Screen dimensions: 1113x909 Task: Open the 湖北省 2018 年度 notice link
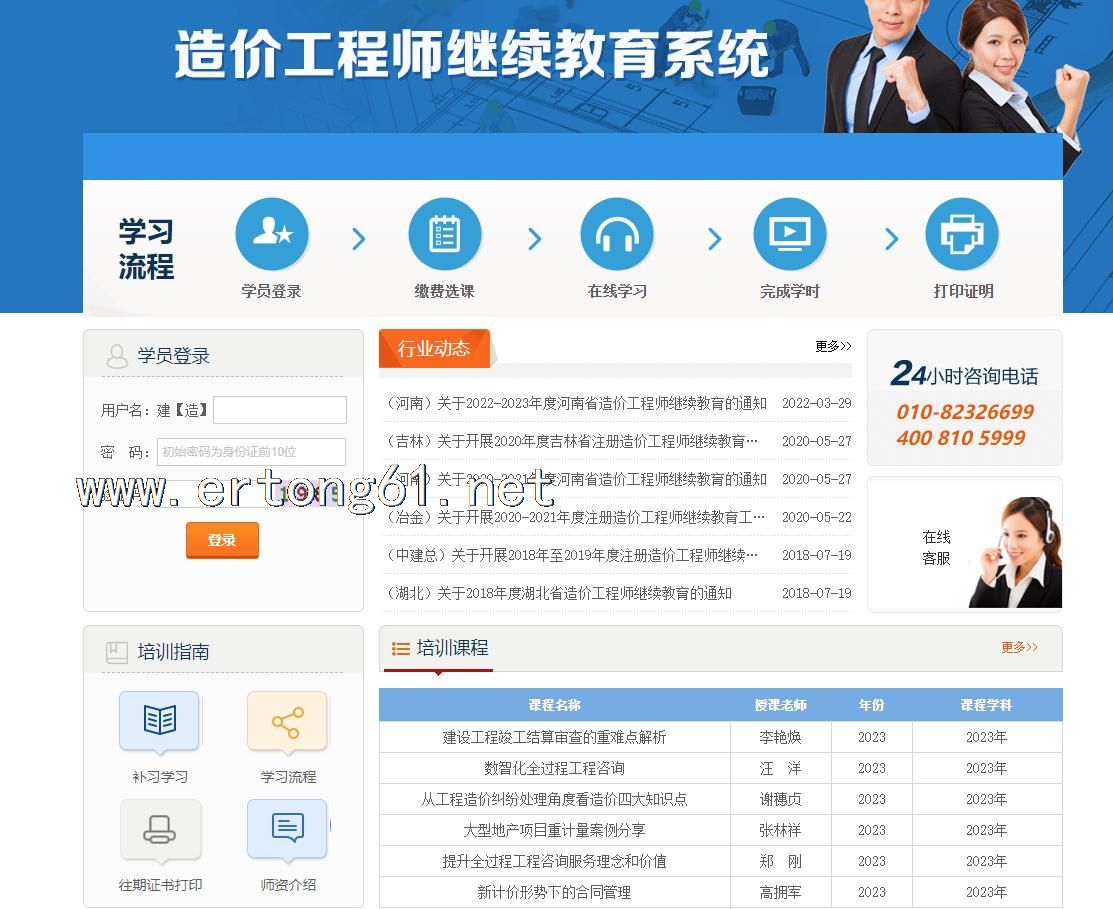[559, 593]
